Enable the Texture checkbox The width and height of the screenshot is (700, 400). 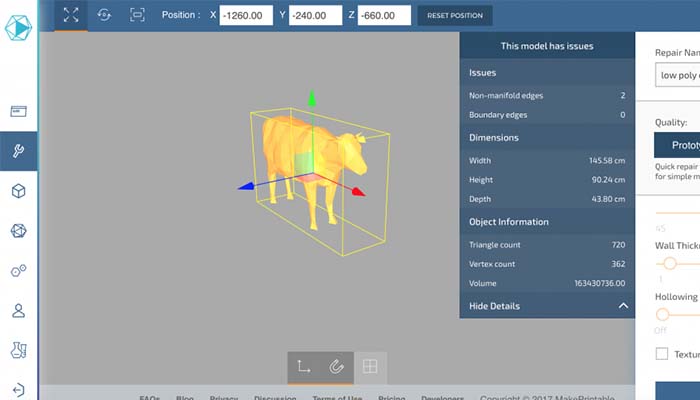pyautogui.click(x=661, y=353)
